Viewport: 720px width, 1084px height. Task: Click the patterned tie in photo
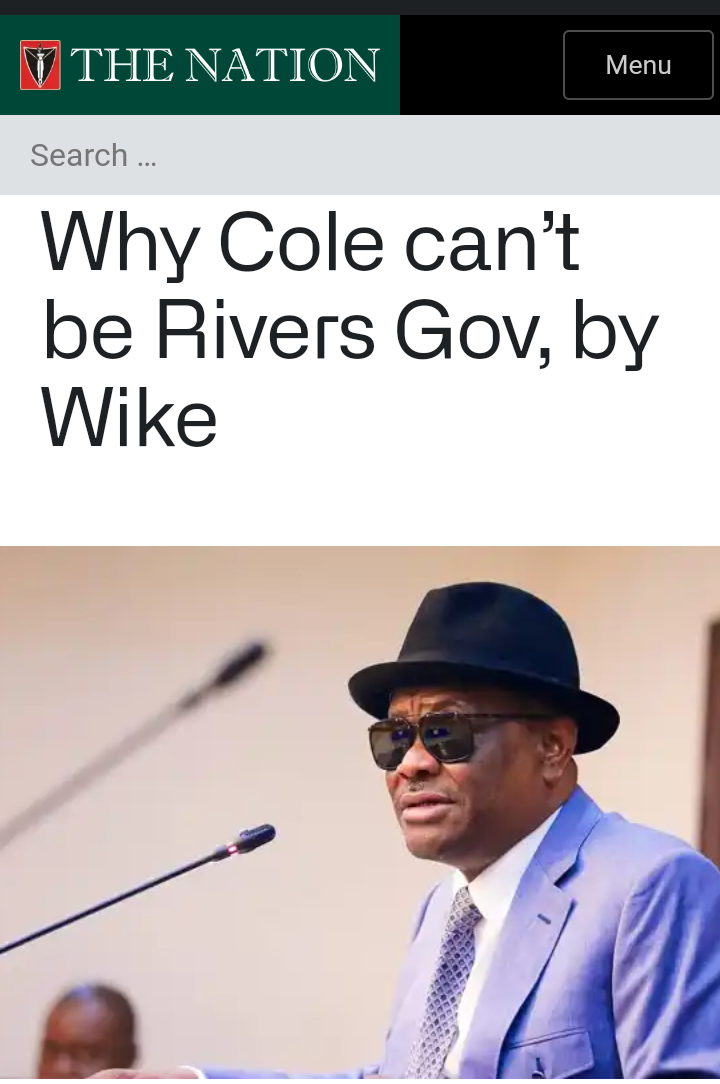443,982
